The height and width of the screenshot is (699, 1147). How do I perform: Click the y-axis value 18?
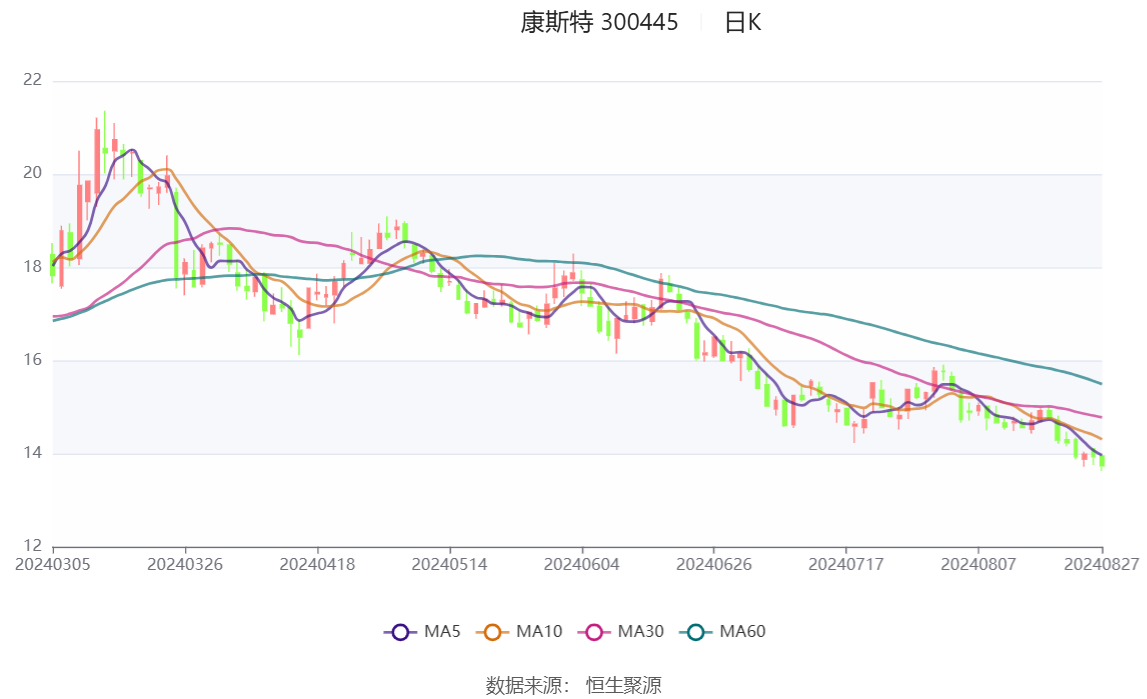33,267
